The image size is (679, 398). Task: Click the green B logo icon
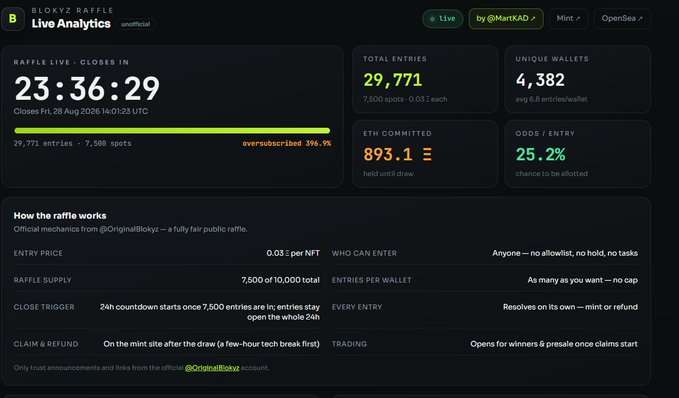13,19
